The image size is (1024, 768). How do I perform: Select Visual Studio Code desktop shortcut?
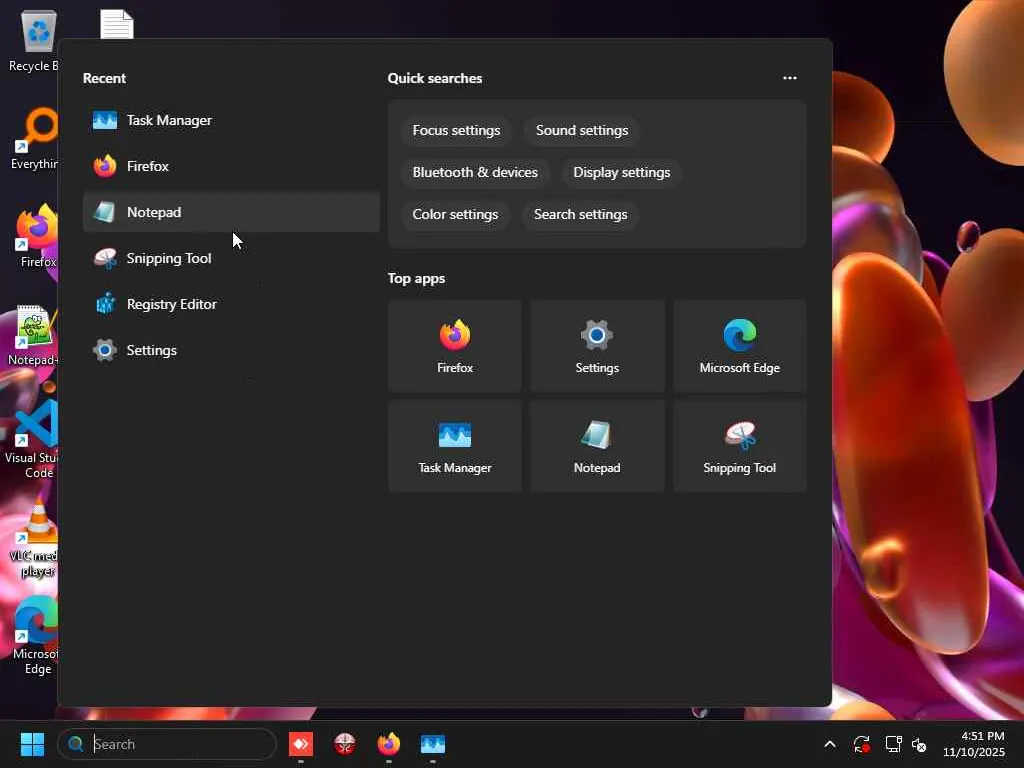click(33, 440)
